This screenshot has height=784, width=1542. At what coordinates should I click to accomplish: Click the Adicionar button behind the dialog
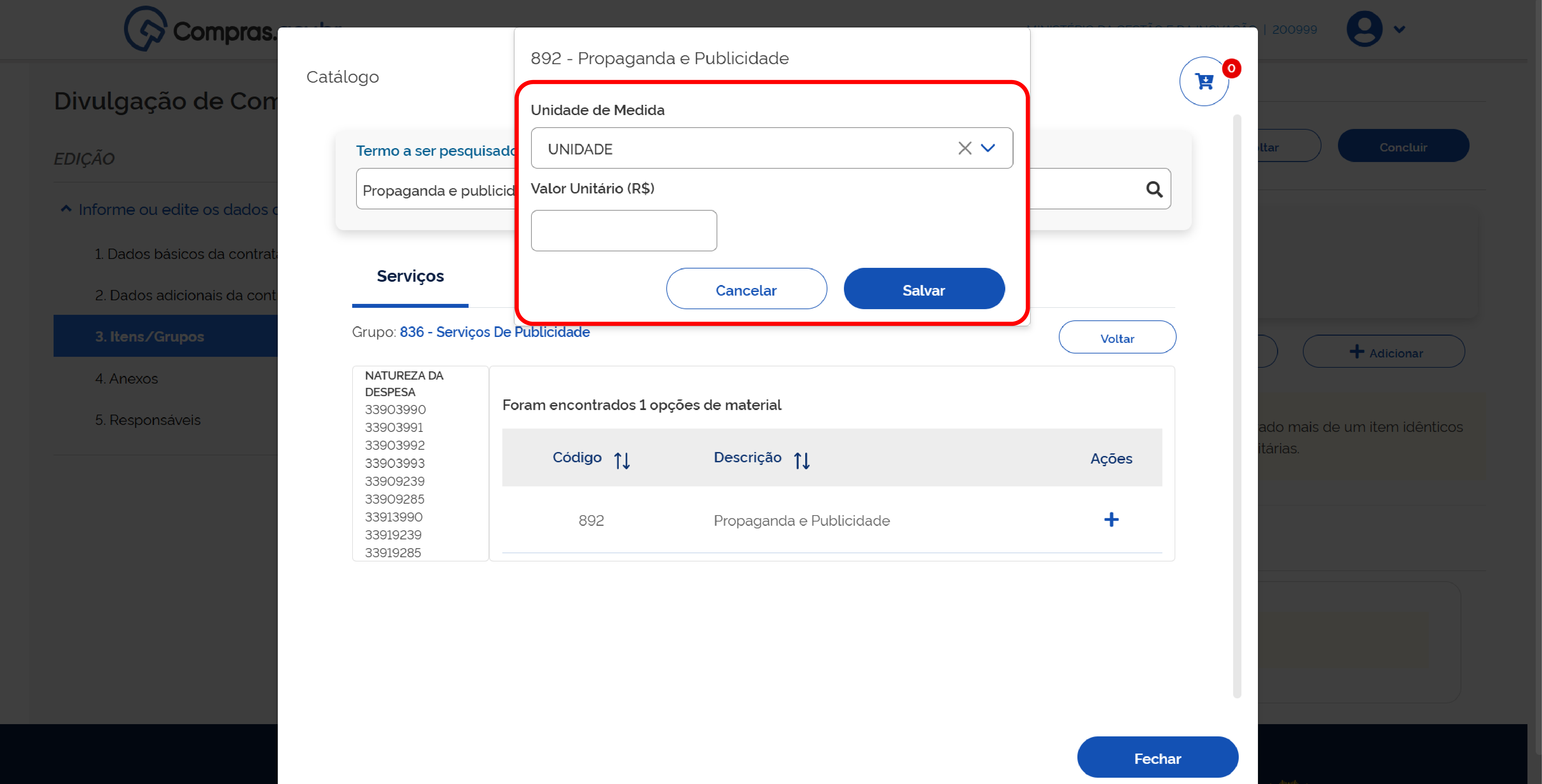(1383, 351)
